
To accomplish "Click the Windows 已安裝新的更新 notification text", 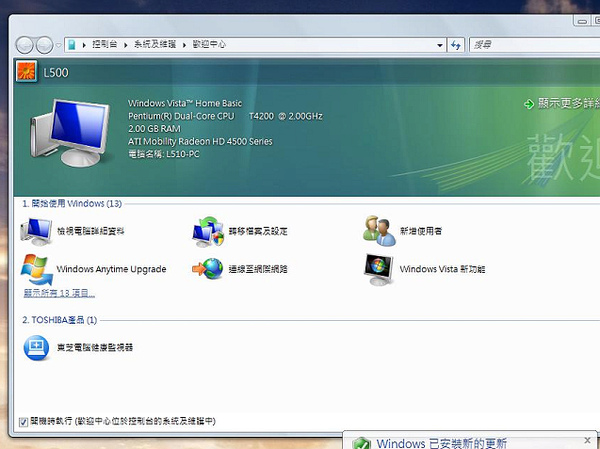I will (x=442, y=444).
